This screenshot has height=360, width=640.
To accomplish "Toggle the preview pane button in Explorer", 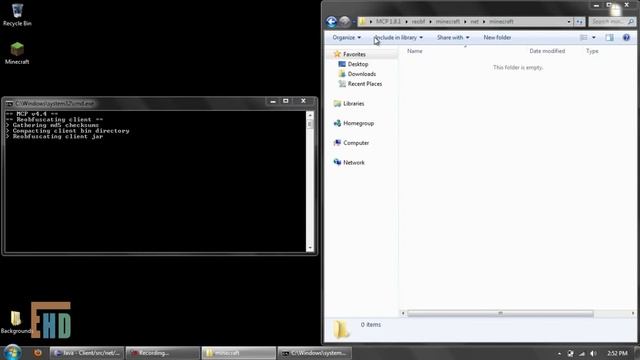I will tap(609, 38).
